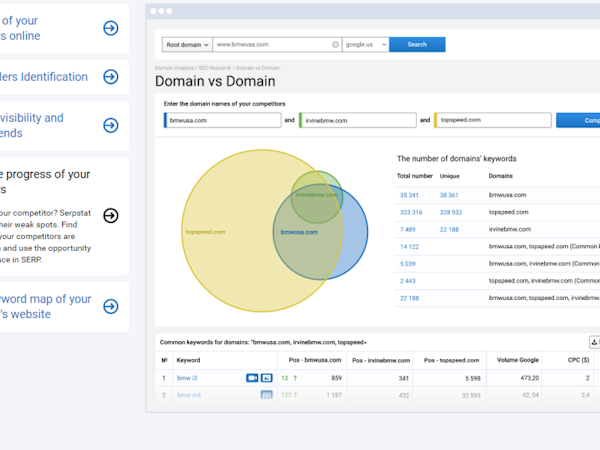
Task: Open the Root domain dropdown
Action: click(x=187, y=44)
